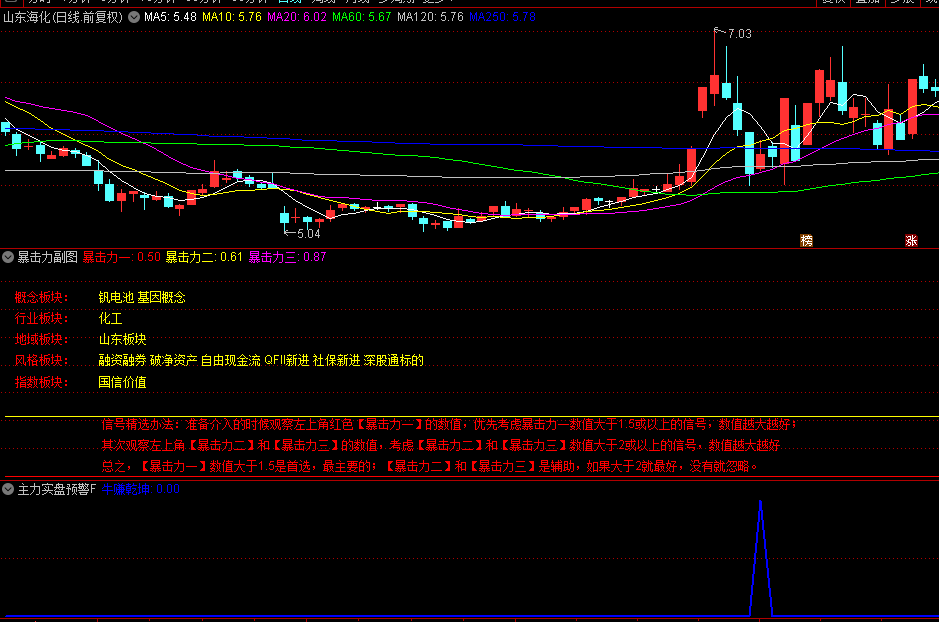Click the instruction line starting 其次观察左上角
This screenshot has height=622, width=939.
pyautogui.click(x=441, y=445)
